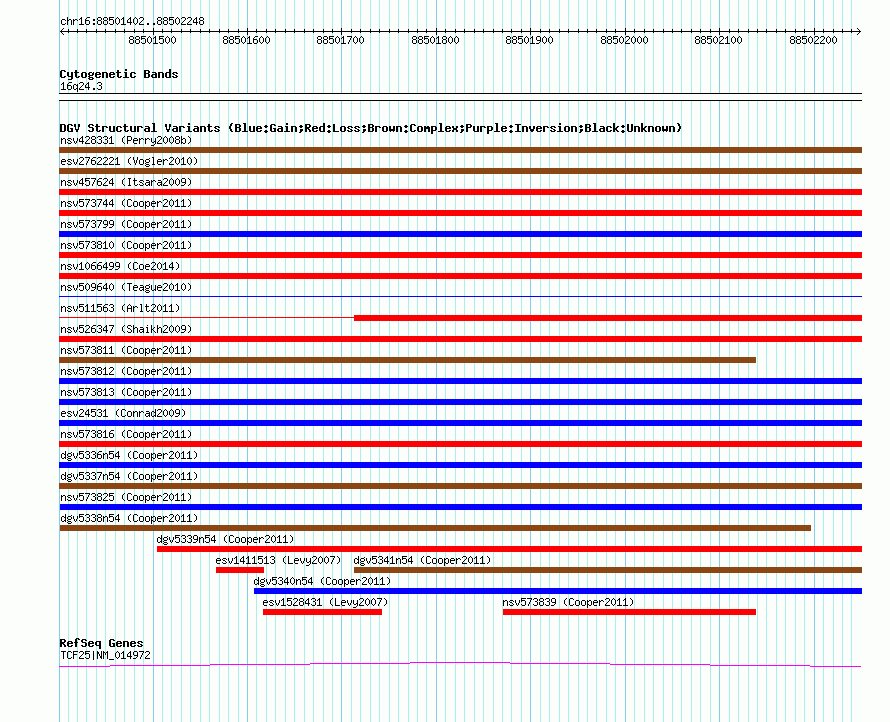Screen dimensions: 890x722
Task: Click the nsv573811 (Cooper2011) label
Action: 126,350
